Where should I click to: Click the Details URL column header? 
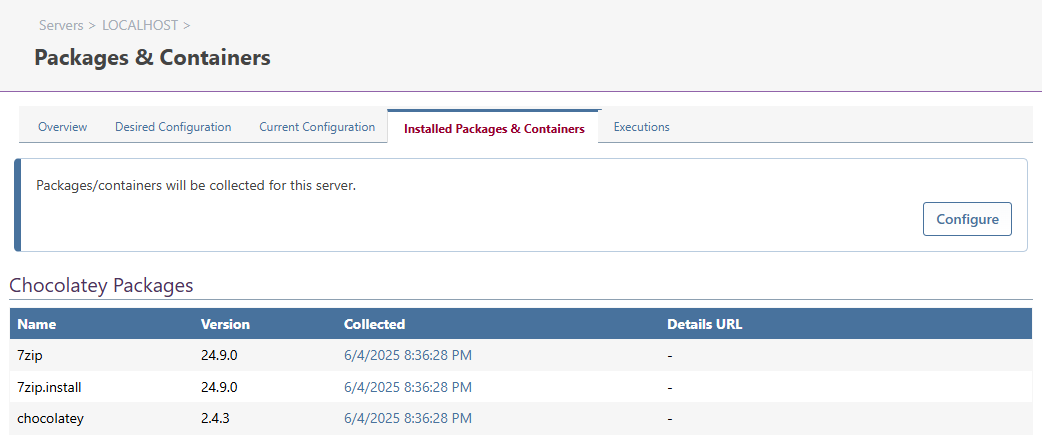pyautogui.click(x=704, y=324)
